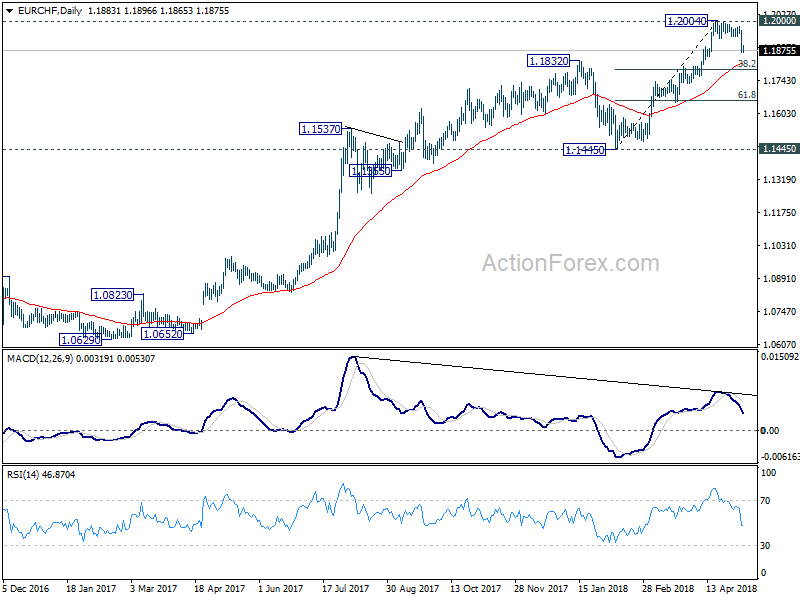This screenshot has height=600, width=800.
Task: Click the 1.13190 price axis value
Action: click(x=779, y=180)
